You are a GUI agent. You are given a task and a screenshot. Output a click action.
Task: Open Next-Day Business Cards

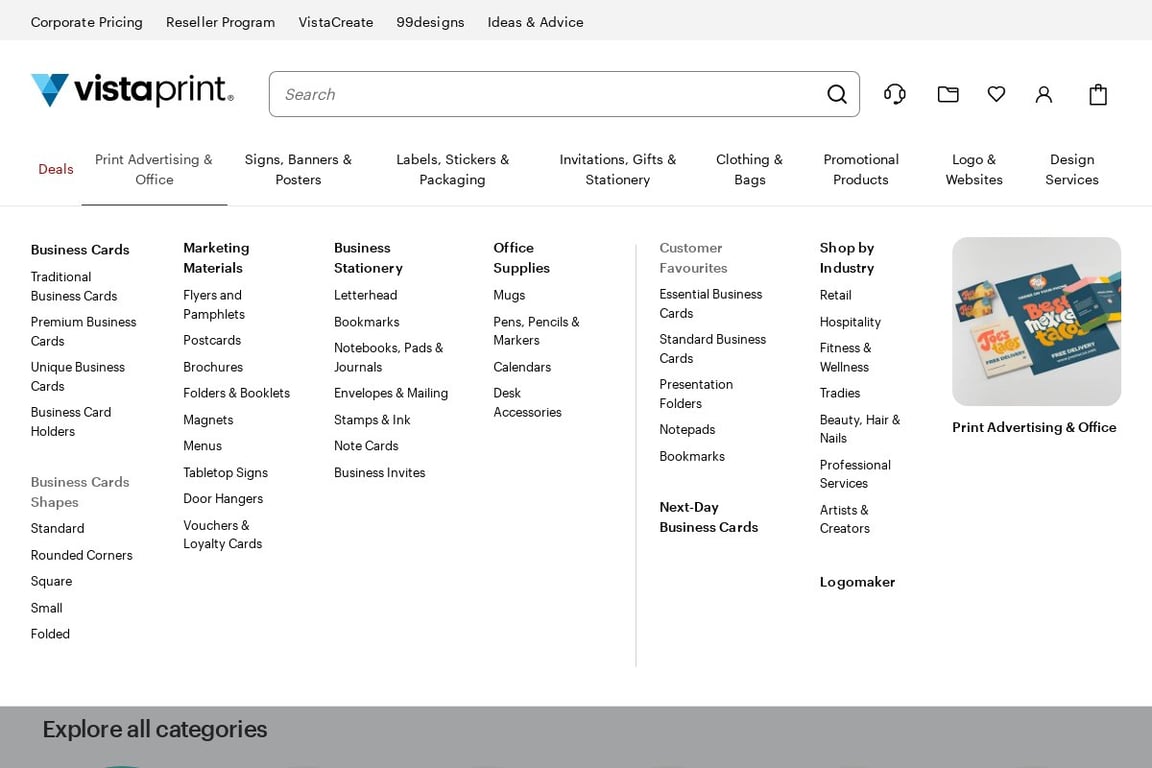(x=708, y=517)
